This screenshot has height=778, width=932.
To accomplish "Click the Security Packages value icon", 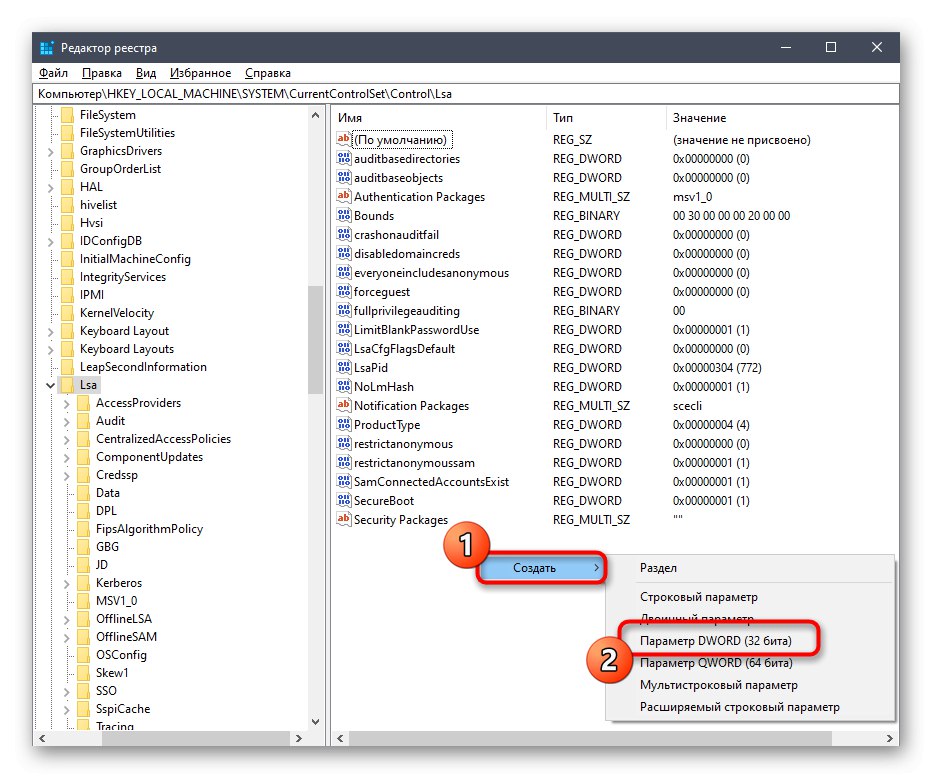I will pyautogui.click(x=344, y=519).
